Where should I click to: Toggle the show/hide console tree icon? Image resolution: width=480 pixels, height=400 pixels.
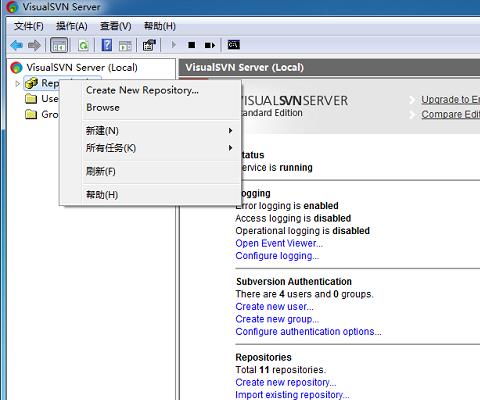pyautogui.click(x=59, y=45)
